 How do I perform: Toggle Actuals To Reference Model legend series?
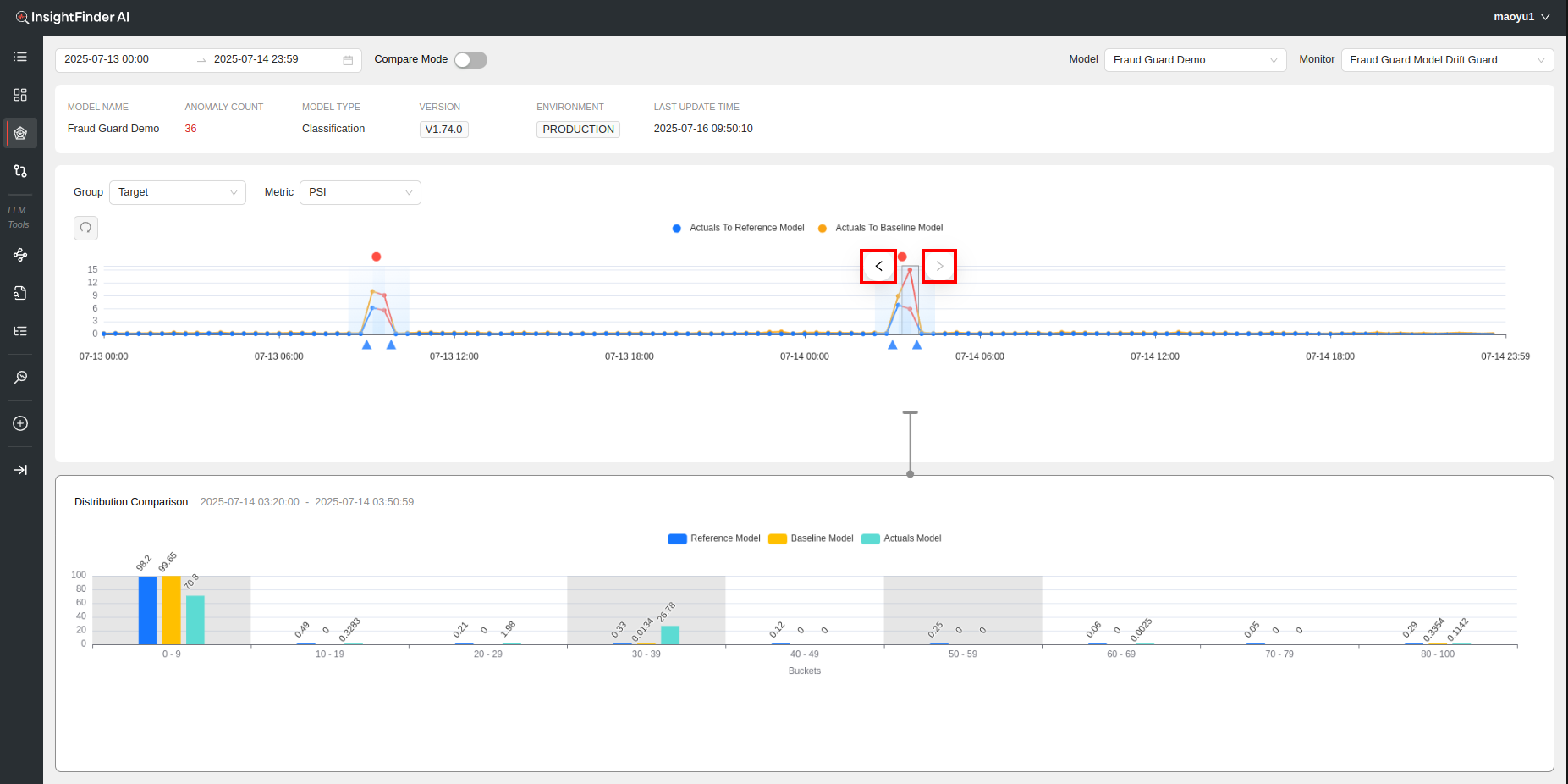click(738, 228)
